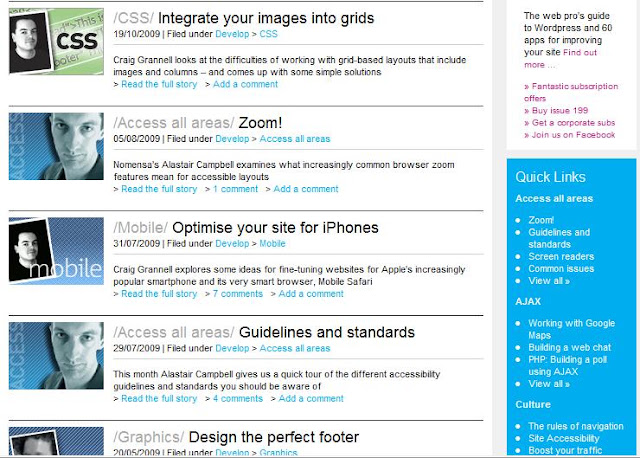Open the 'Integrate your images into grids' headline
Screen dimensions: 640x458
(x=266, y=18)
